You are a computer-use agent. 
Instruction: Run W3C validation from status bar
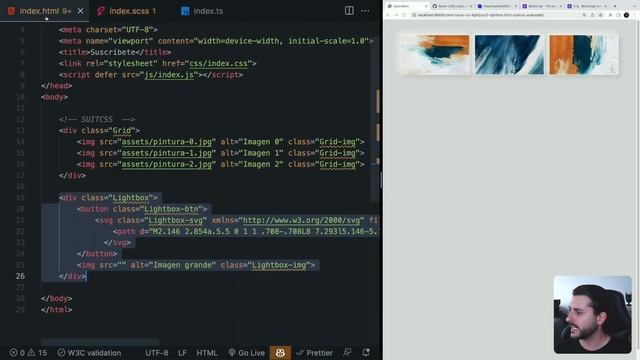[89, 353]
